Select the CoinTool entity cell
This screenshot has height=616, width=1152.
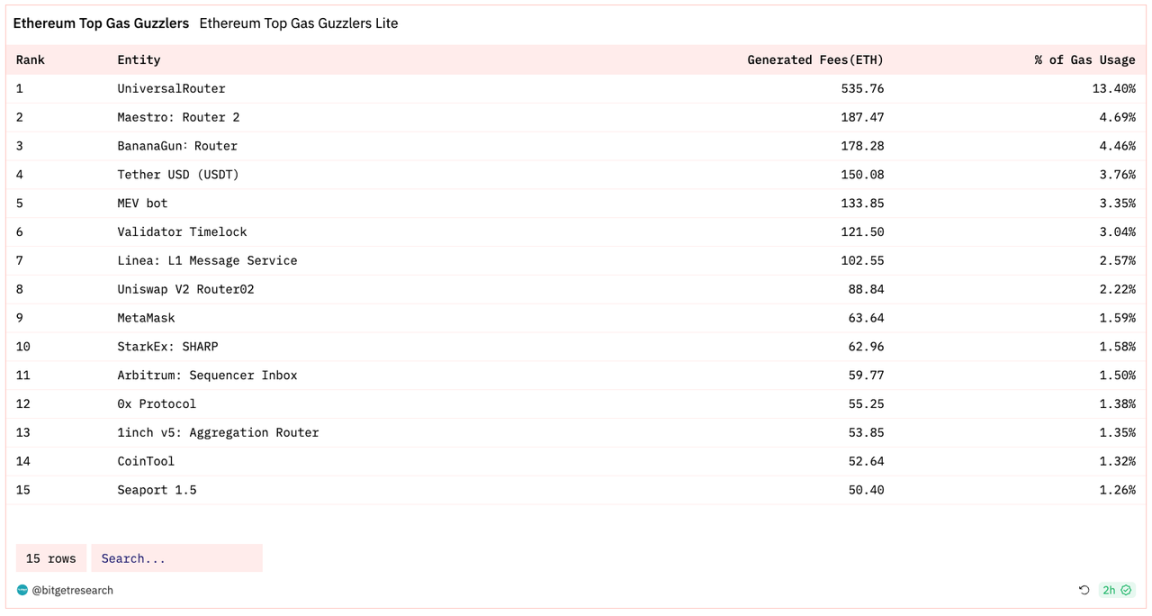(x=145, y=461)
